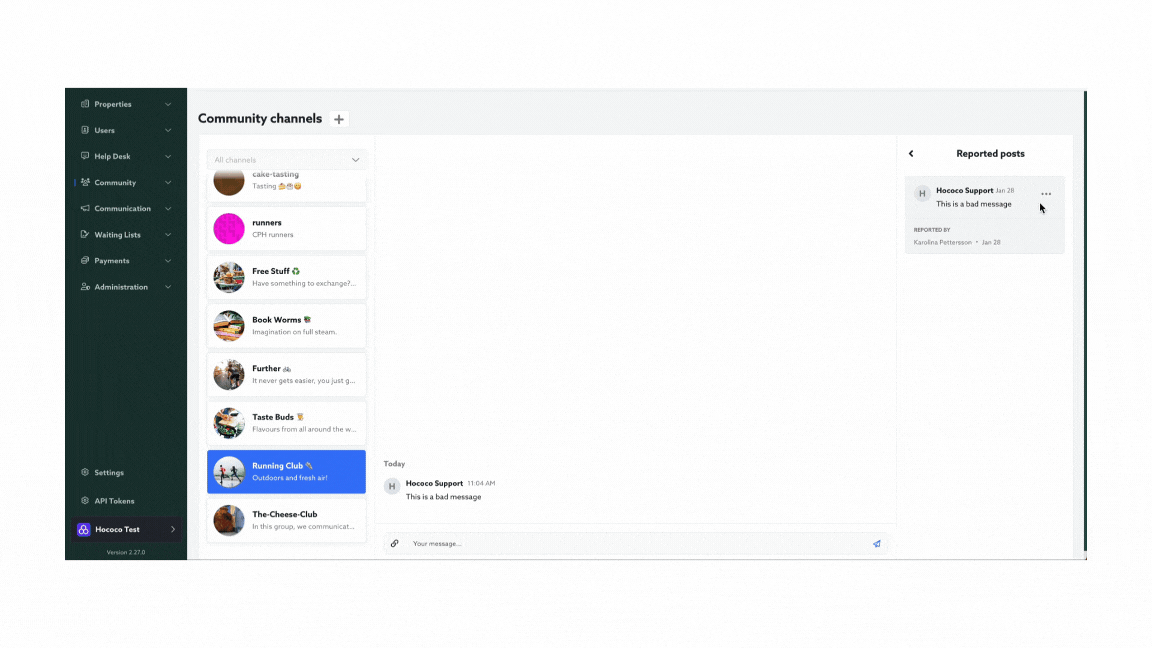Open three-dot menu on reported post
The width and height of the screenshot is (1152, 648).
[x=1046, y=194]
